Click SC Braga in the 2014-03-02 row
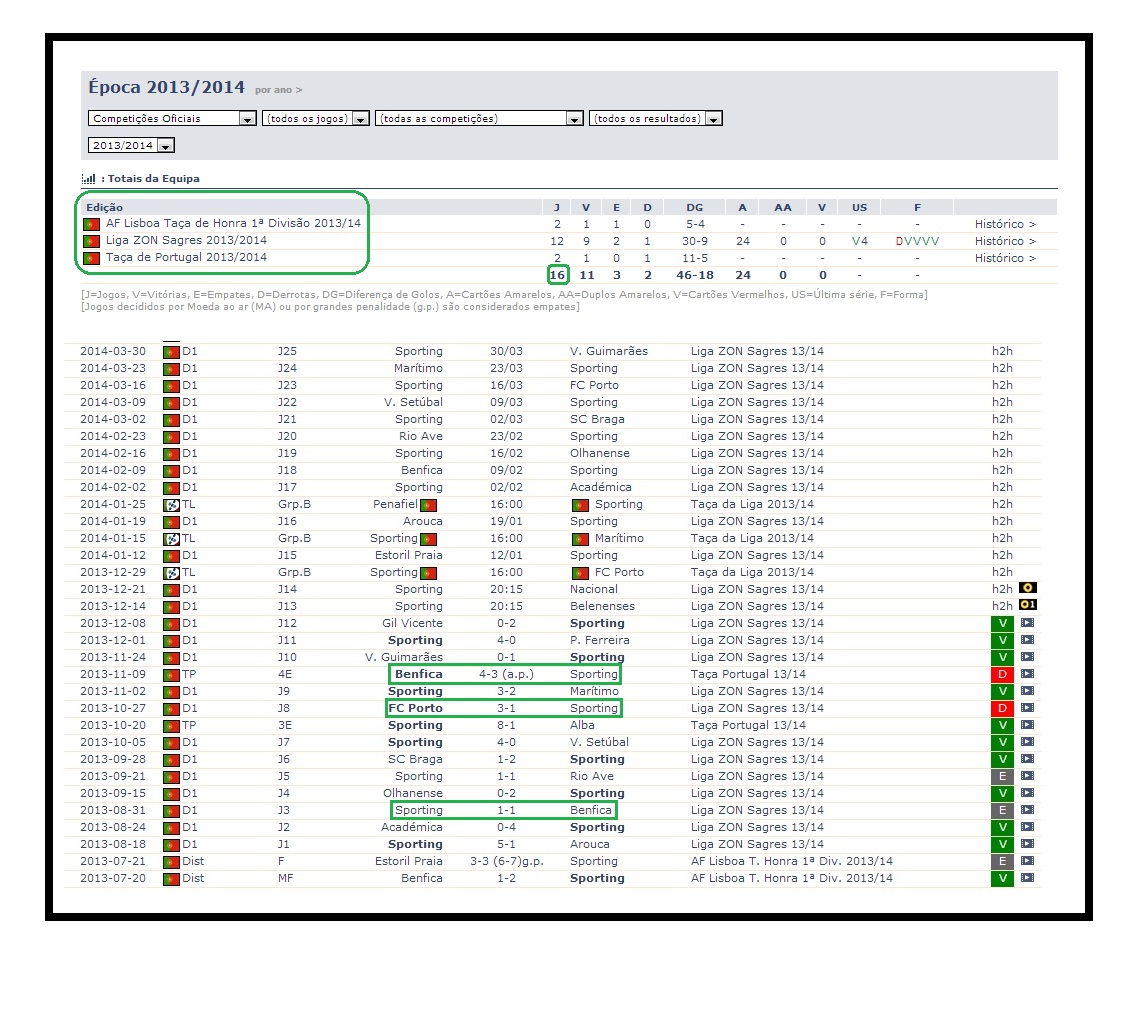1140x1028 pixels. (597, 419)
